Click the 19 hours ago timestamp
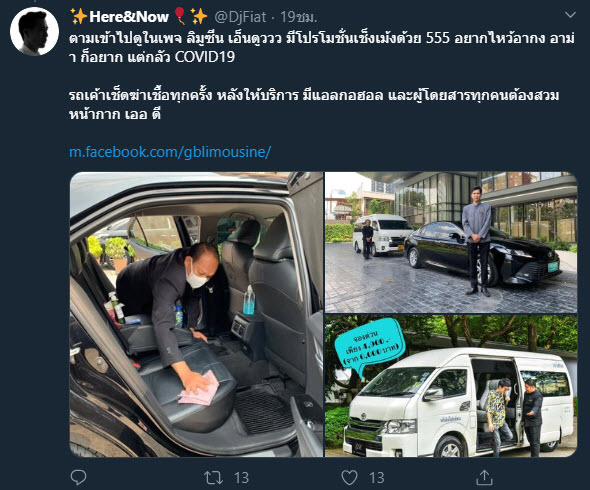 pos(298,17)
